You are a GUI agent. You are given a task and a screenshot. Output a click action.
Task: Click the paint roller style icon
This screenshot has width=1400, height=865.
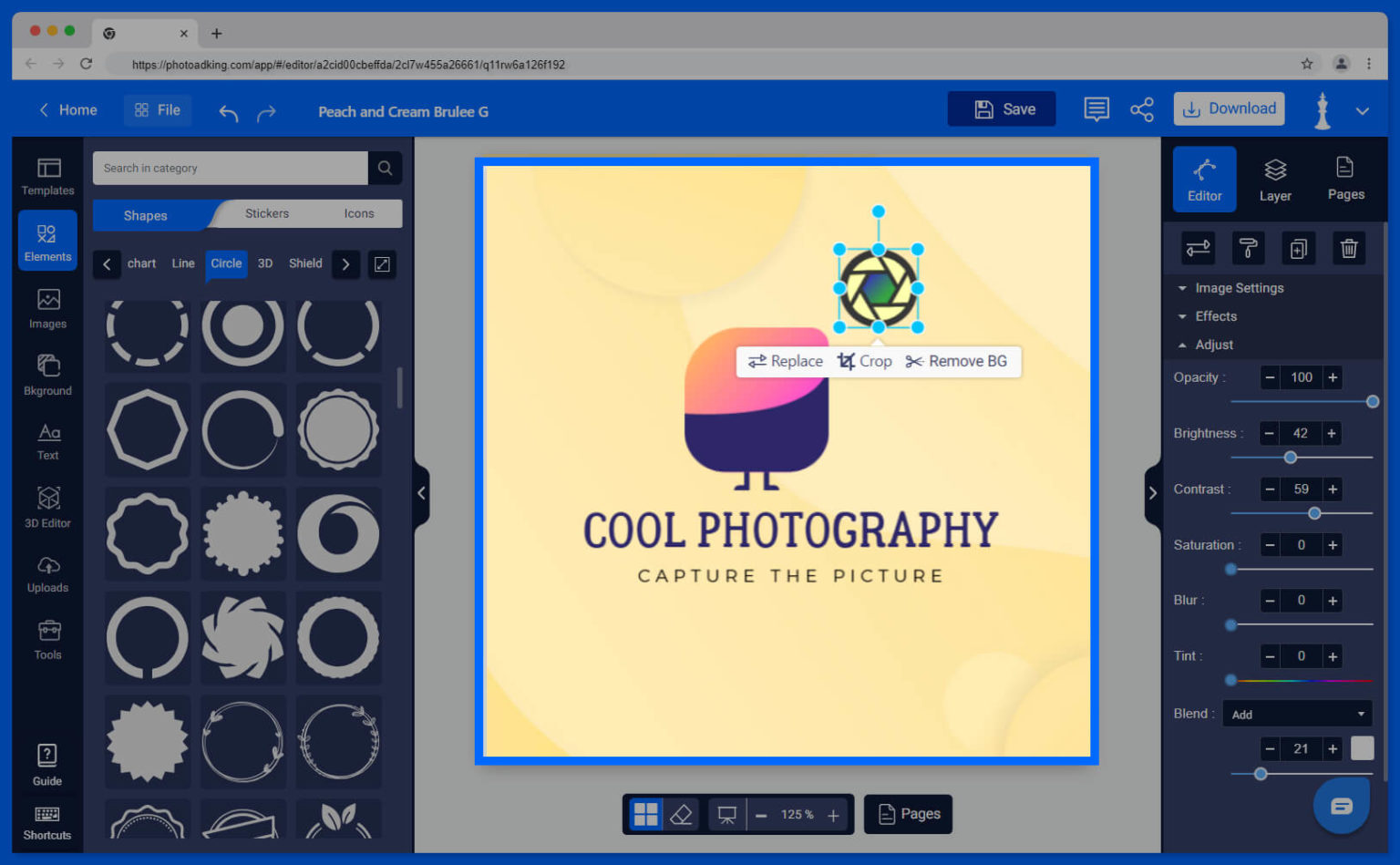[1248, 248]
